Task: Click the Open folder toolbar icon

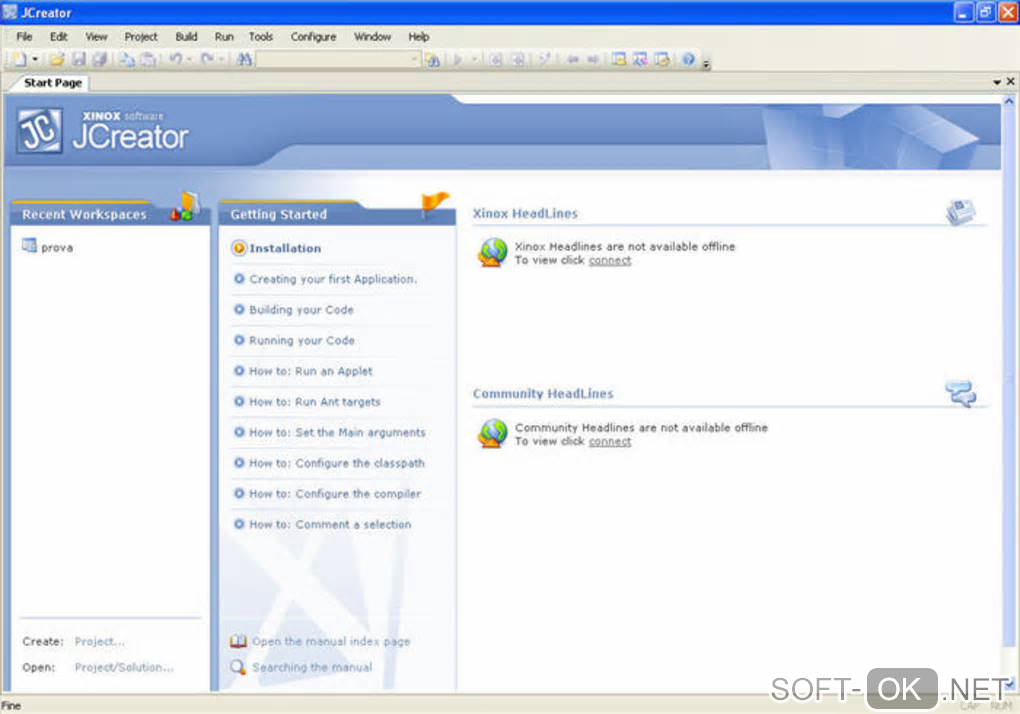Action: pos(57,60)
